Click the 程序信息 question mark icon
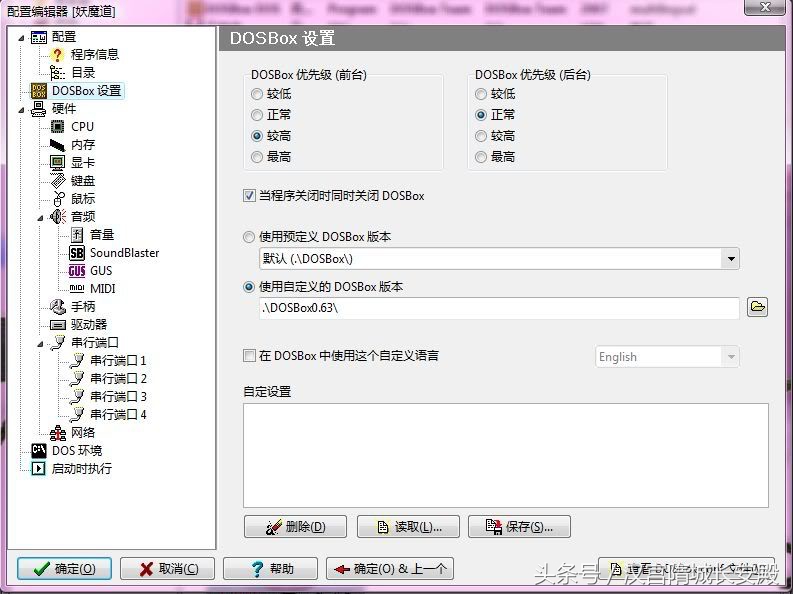The image size is (793, 594). [x=58, y=55]
